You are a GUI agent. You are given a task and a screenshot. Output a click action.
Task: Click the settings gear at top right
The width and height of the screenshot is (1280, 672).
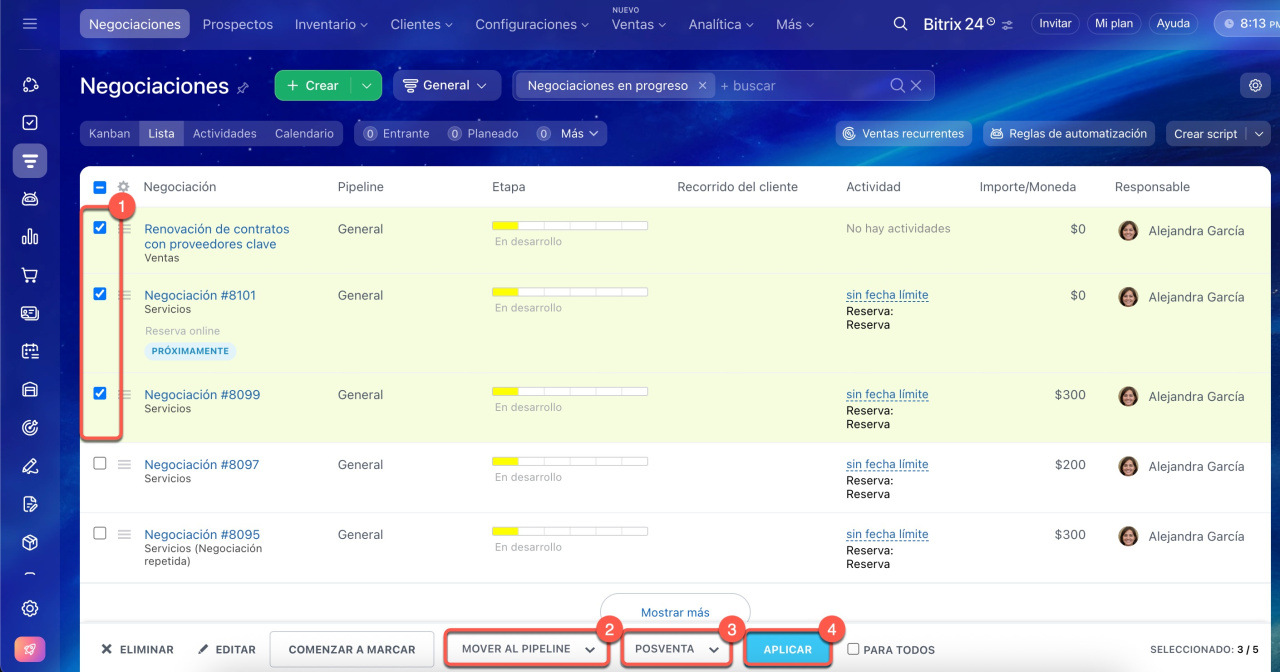1255,86
